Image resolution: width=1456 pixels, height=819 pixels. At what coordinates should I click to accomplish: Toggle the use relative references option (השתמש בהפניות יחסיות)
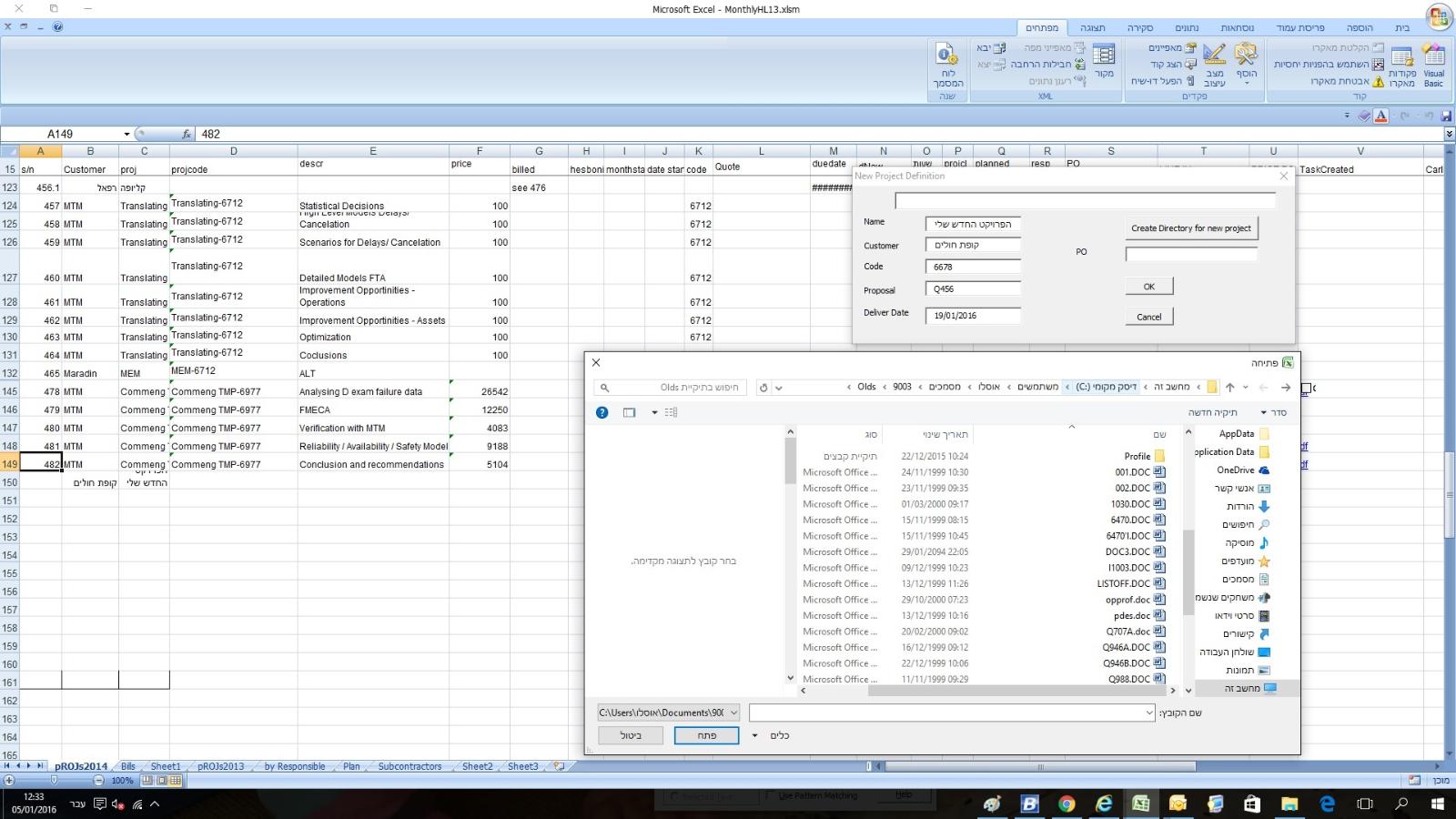tap(1328, 65)
